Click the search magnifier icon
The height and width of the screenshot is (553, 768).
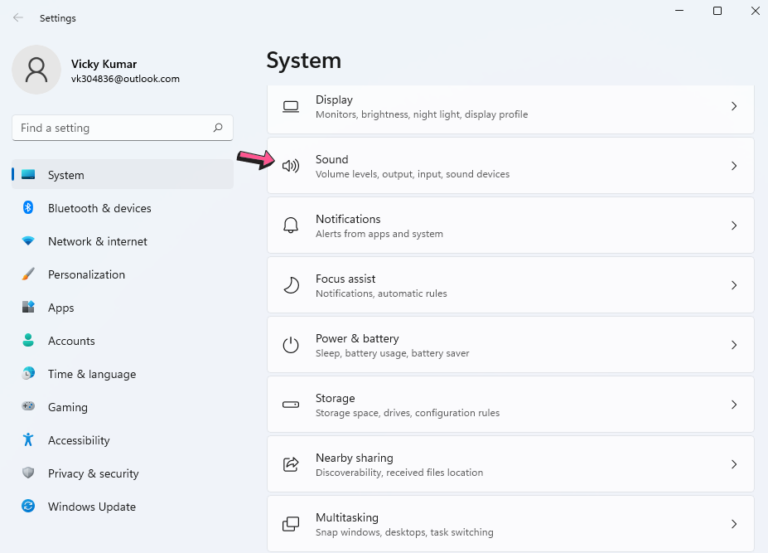(x=218, y=128)
